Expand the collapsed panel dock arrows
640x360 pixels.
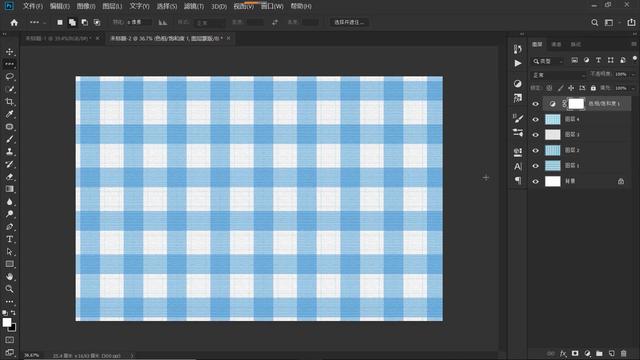(x=522, y=34)
